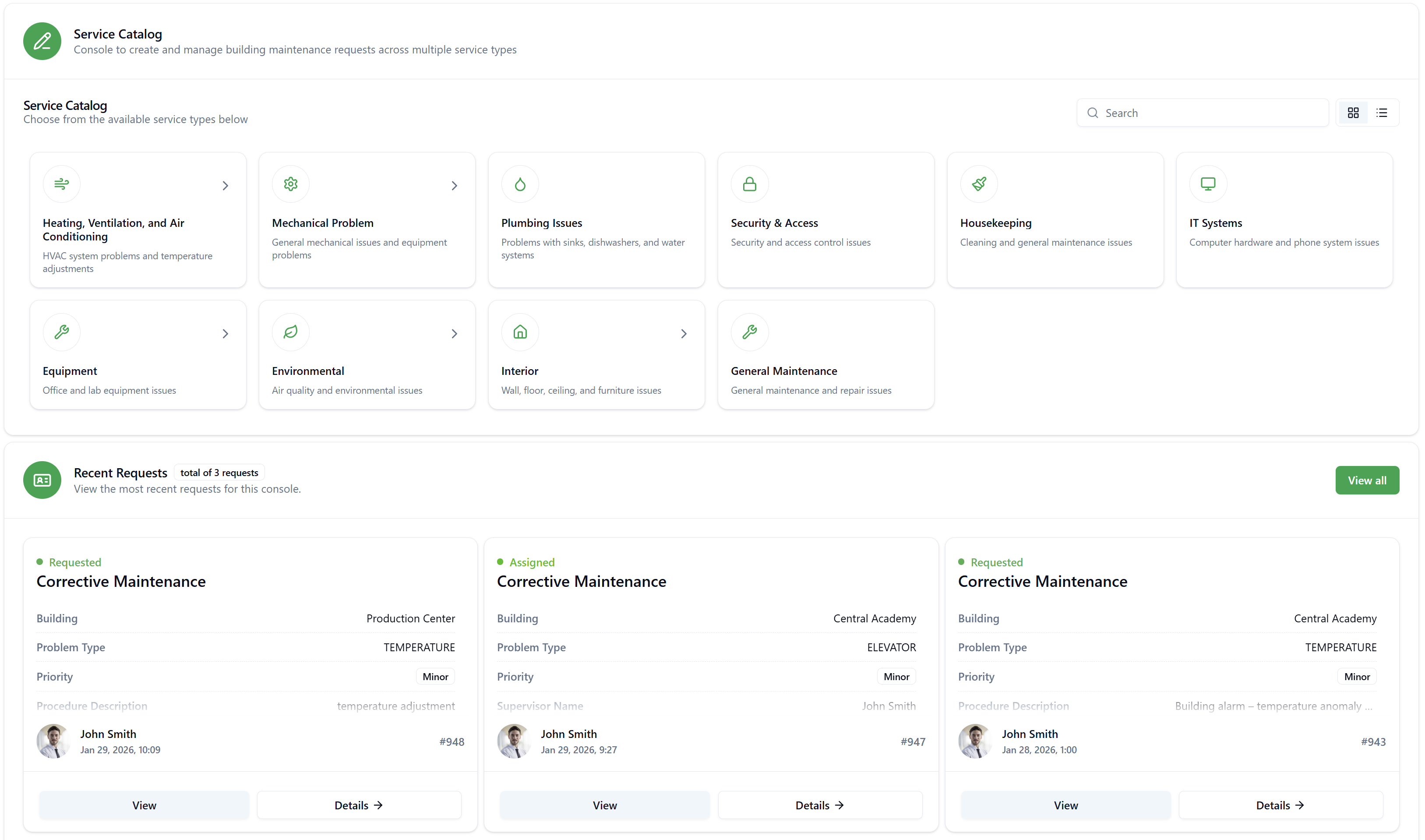Select the Plumbing Issues service title
Screen dimensions: 1425x840
pos(542,223)
